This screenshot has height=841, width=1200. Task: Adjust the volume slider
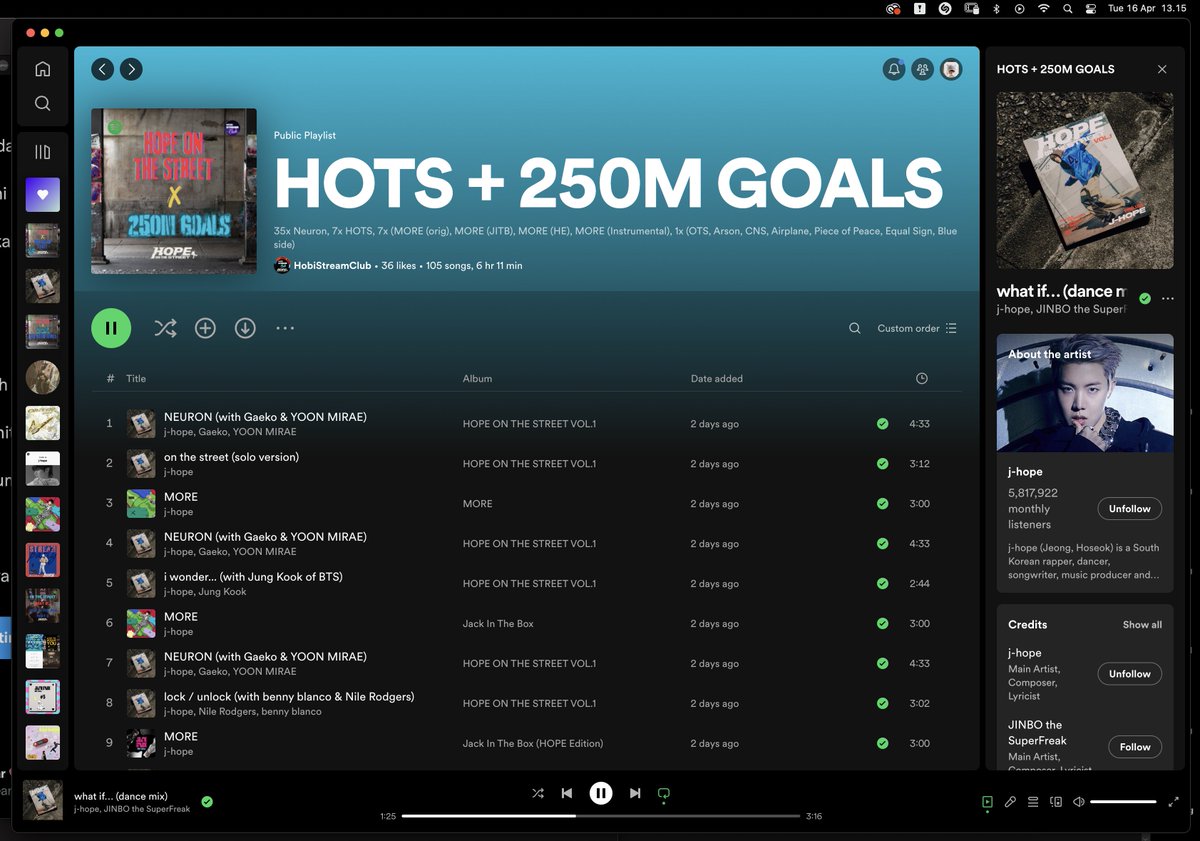click(1123, 802)
